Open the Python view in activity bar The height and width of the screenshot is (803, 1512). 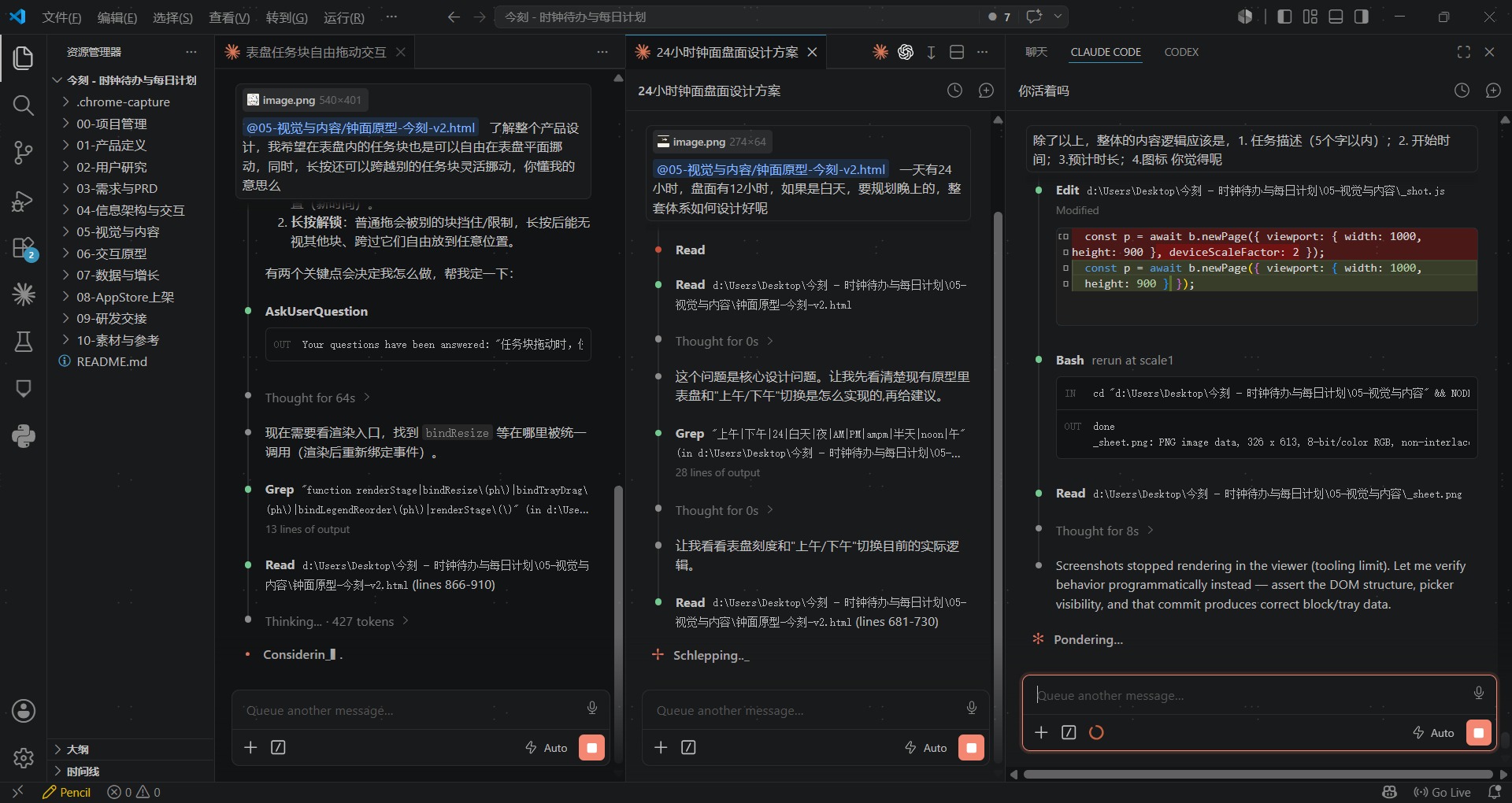24,436
